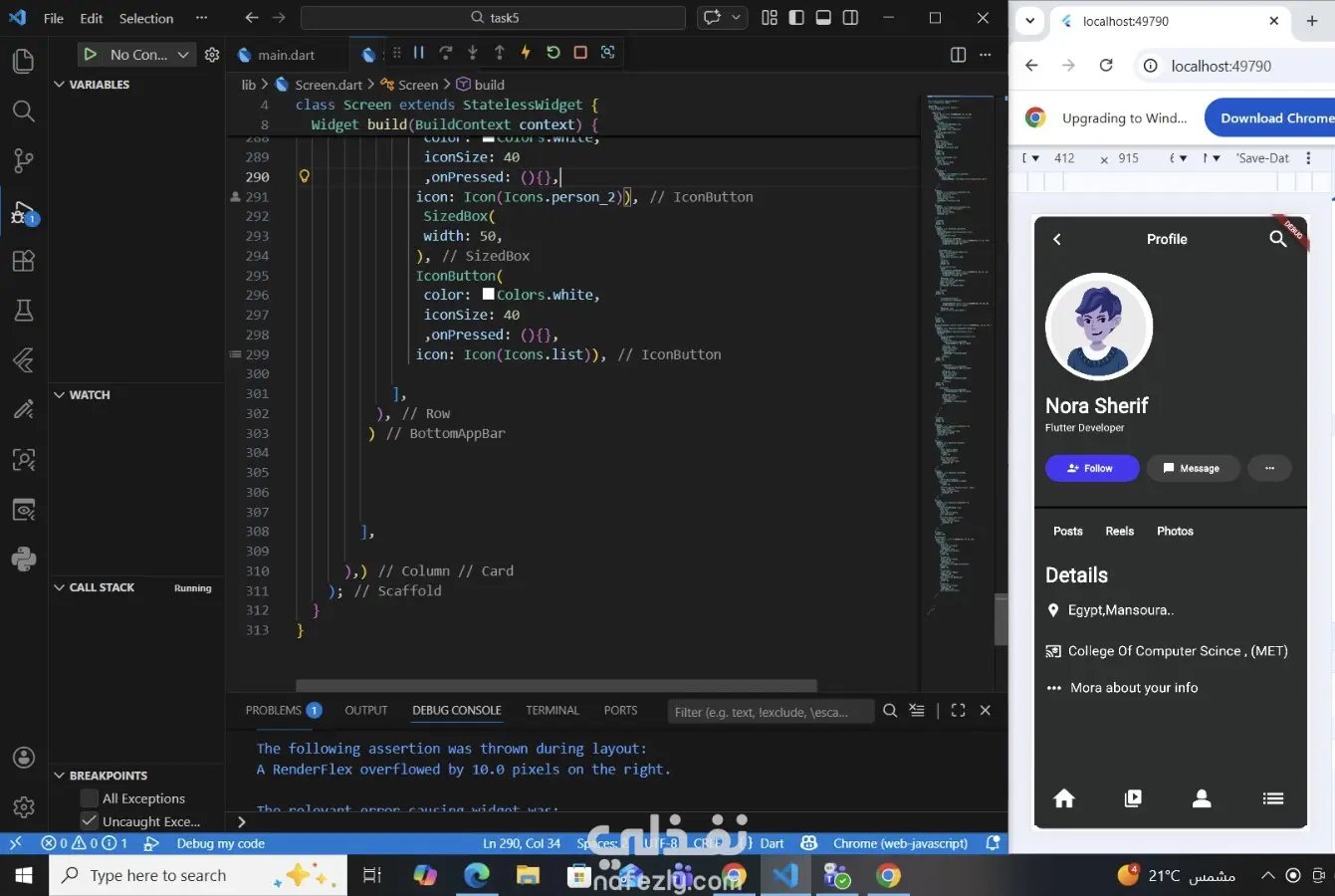
Task: Click the list icon in the app's bottom bar
Action: (x=1272, y=798)
